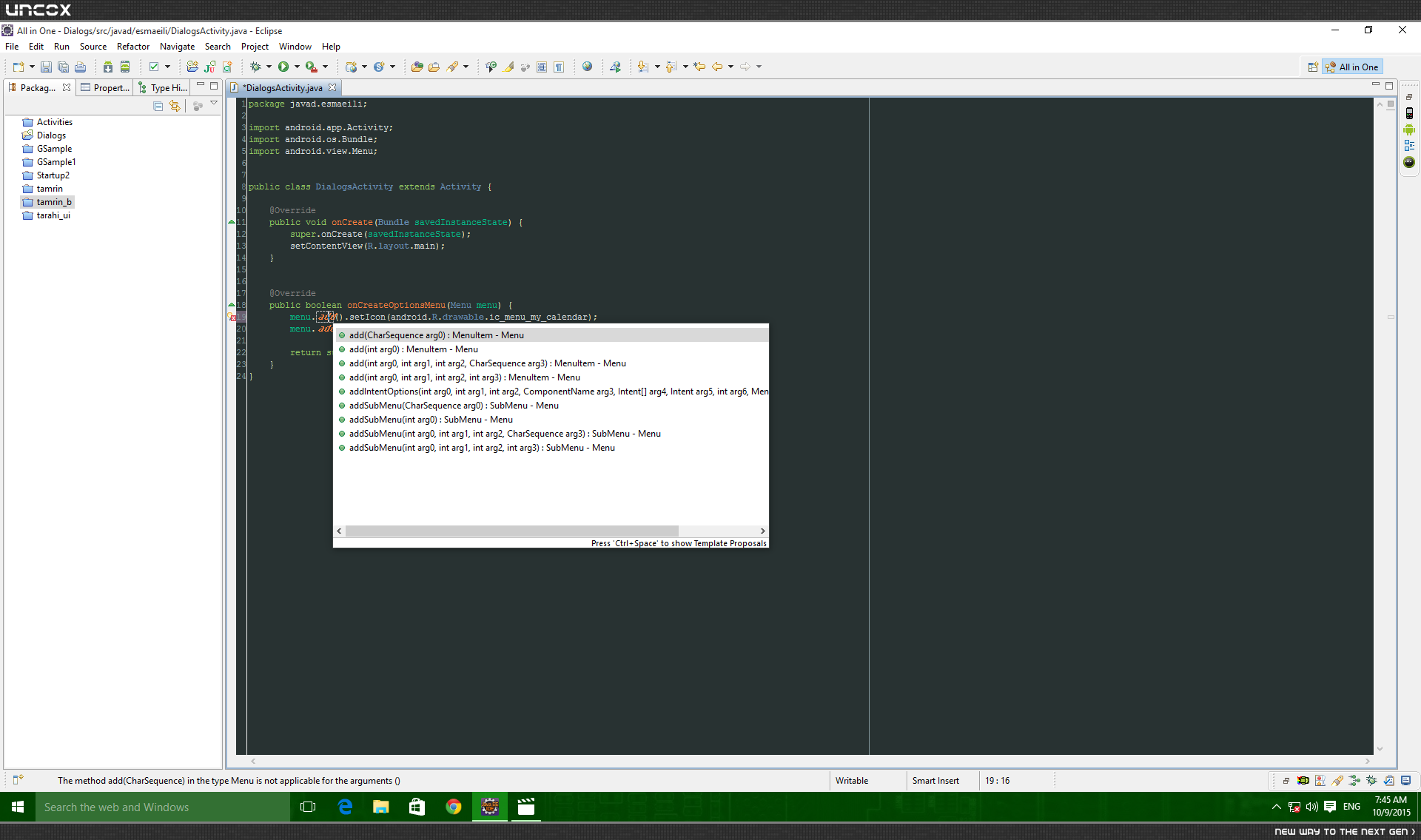Screen dimensions: 1421x840
Task: Click the green Run button icon
Action: [283, 67]
